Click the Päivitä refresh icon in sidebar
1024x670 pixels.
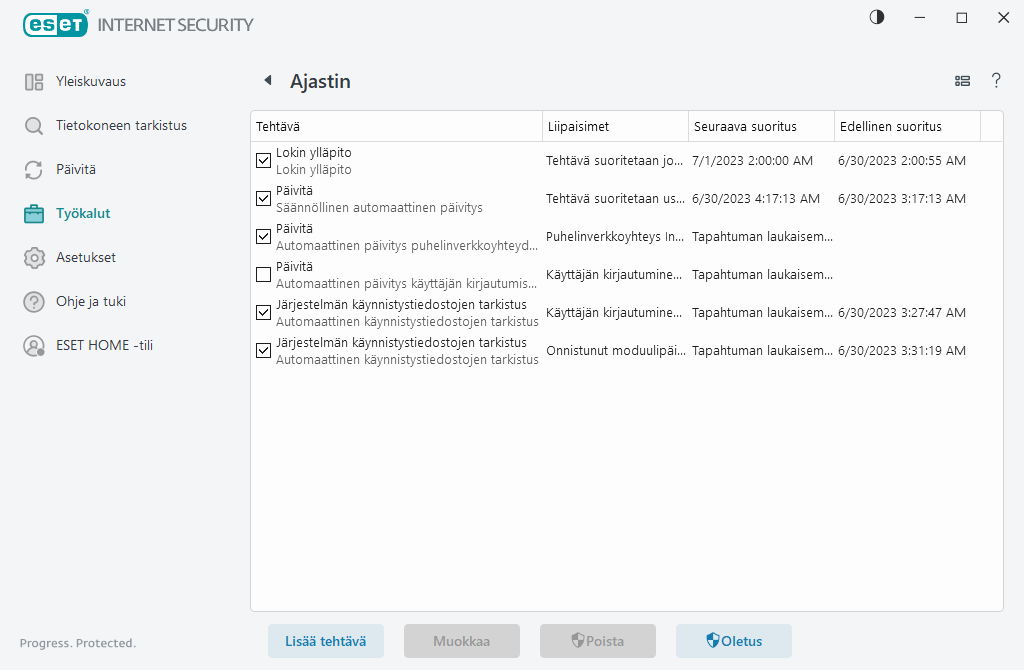click(x=34, y=170)
